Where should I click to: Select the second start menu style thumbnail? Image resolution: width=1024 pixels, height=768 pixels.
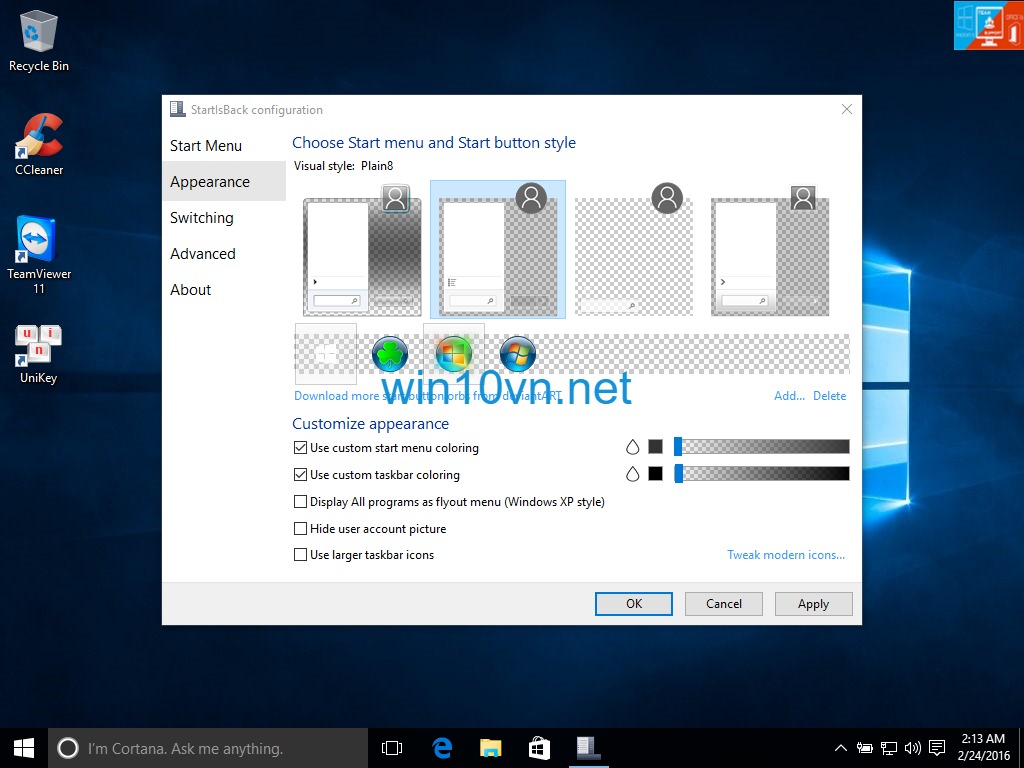(x=497, y=248)
